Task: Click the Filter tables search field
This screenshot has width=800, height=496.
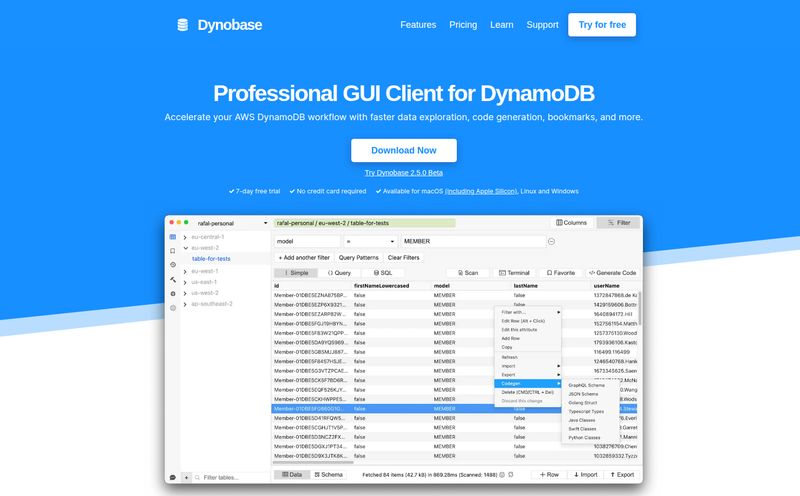Action: [x=232, y=478]
